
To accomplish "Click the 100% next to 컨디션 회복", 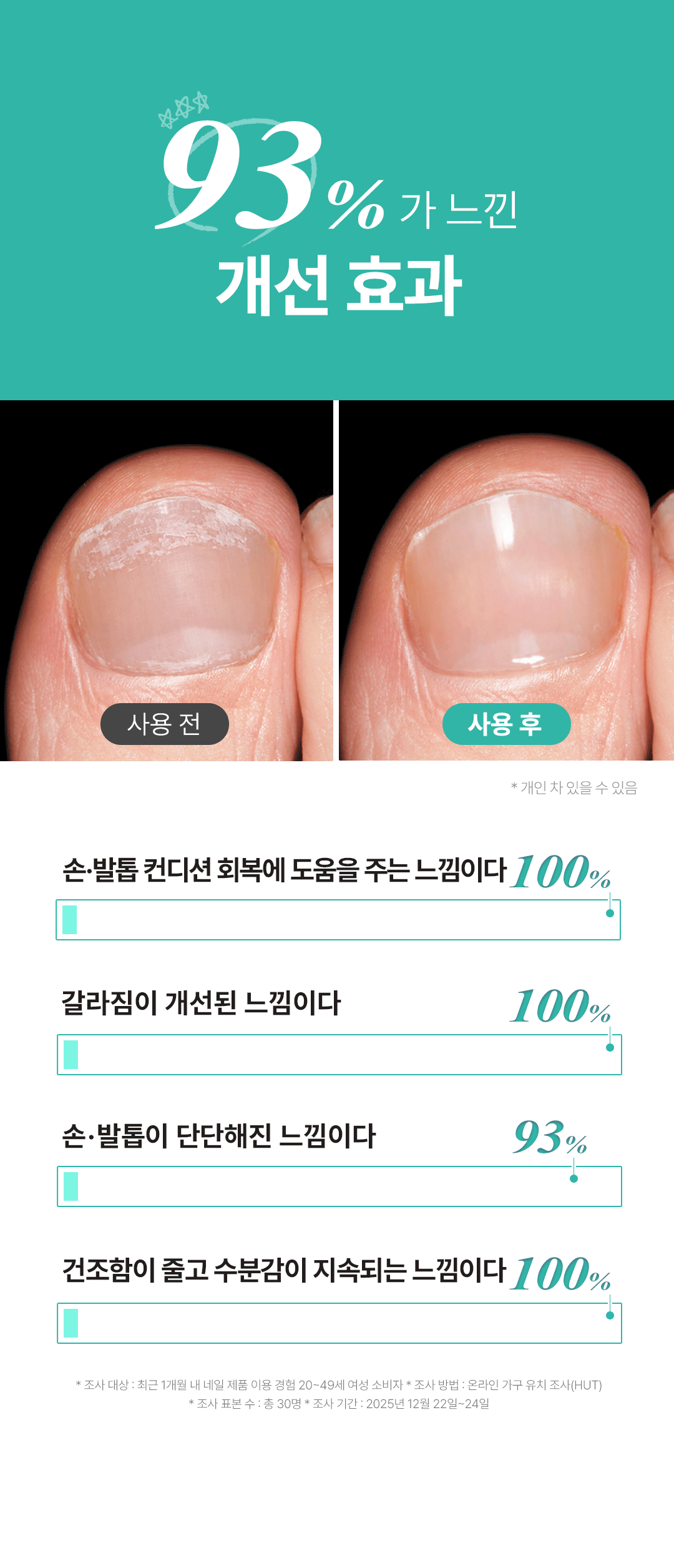I will (x=560, y=871).
